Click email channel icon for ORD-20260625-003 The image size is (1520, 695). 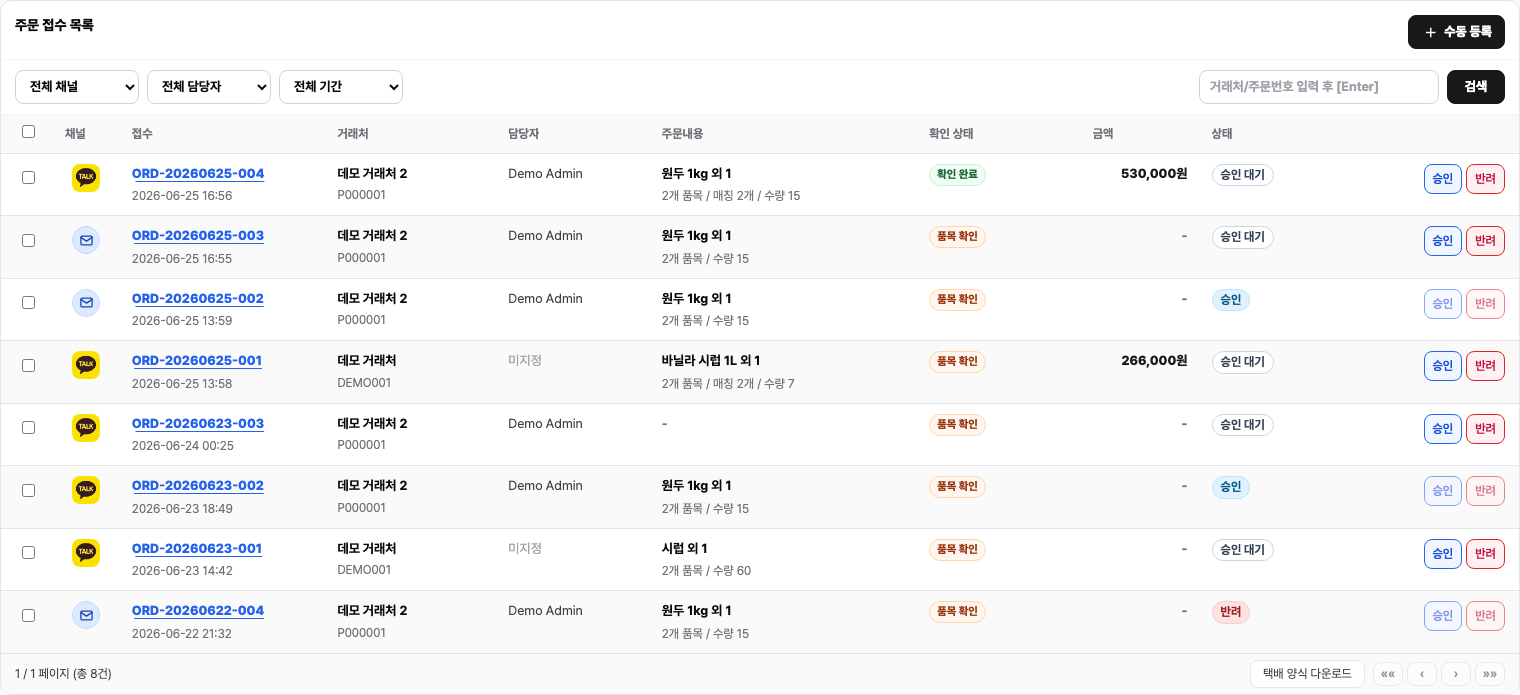coord(86,240)
